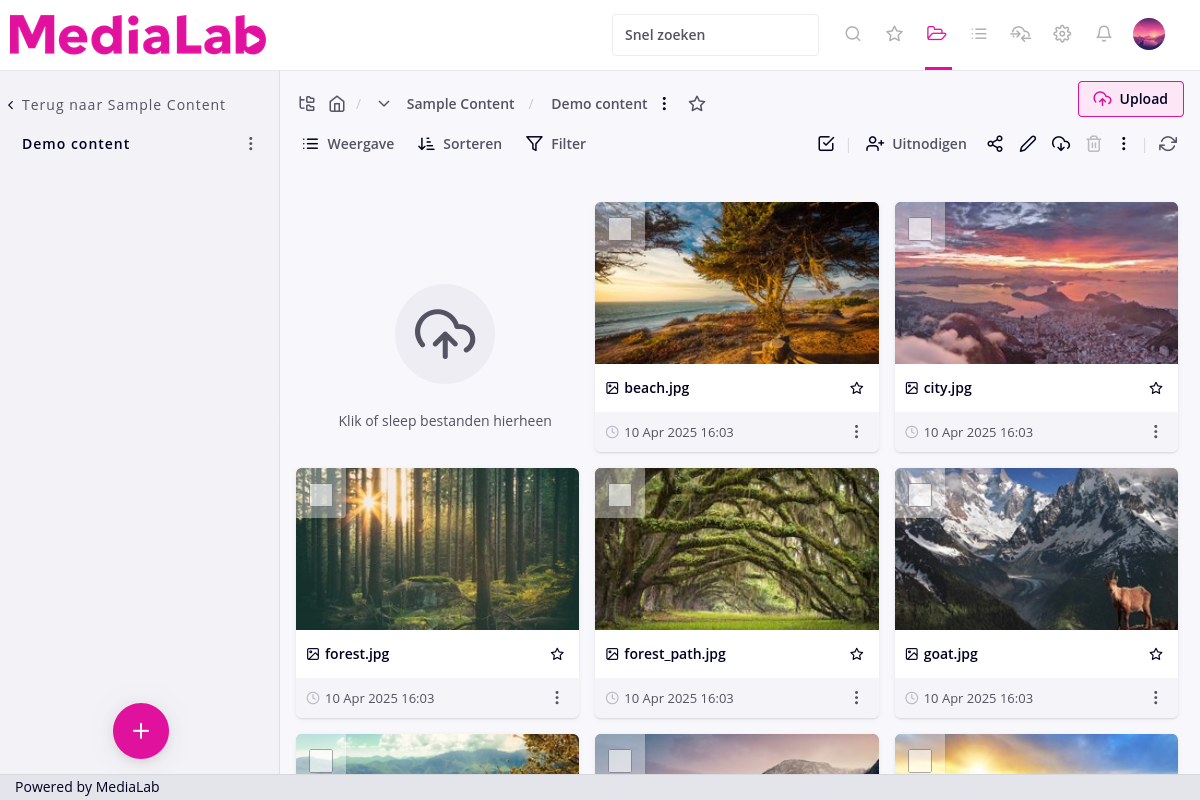Click the Snel zoeken search field
Viewport: 1200px width, 800px height.
[x=715, y=34]
